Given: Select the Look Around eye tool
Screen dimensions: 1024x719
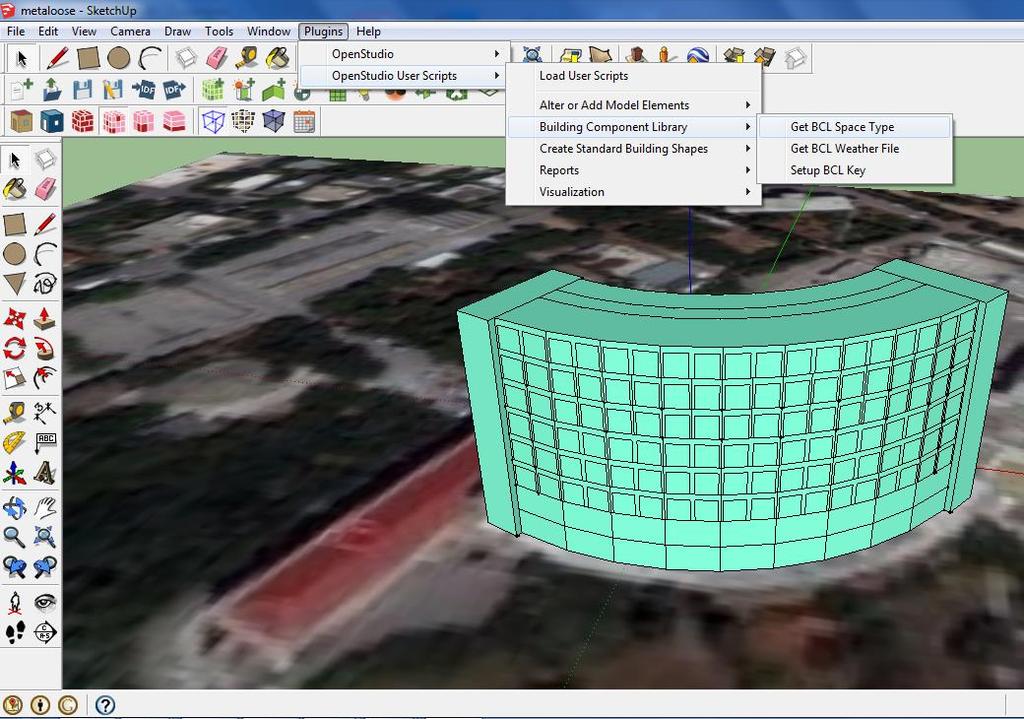Looking at the screenshot, I should point(45,601).
